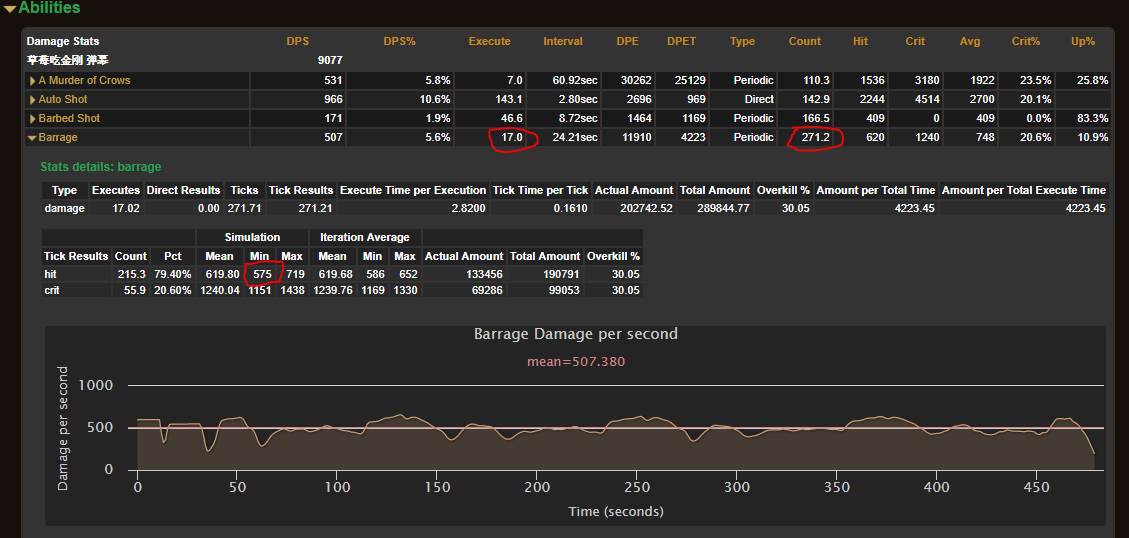Click the circled Barrage execute value 17.0
Viewport: 1129px width, 538px height.
tap(511, 138)
